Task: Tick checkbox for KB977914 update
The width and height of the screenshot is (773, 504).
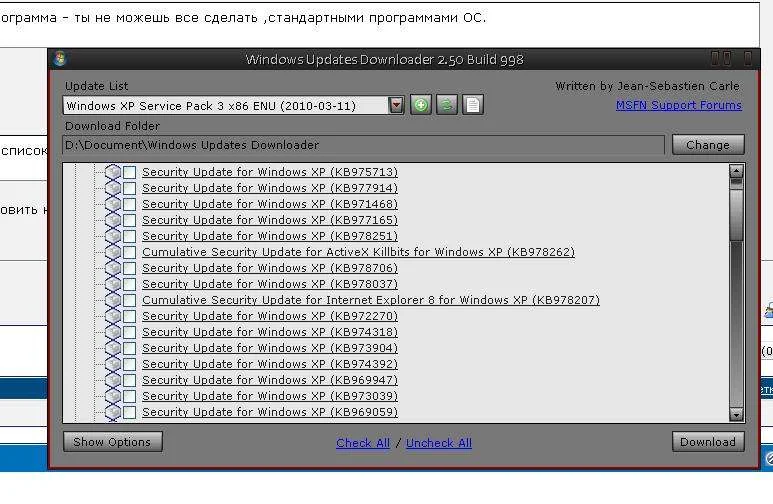Action: coord(130,188)
